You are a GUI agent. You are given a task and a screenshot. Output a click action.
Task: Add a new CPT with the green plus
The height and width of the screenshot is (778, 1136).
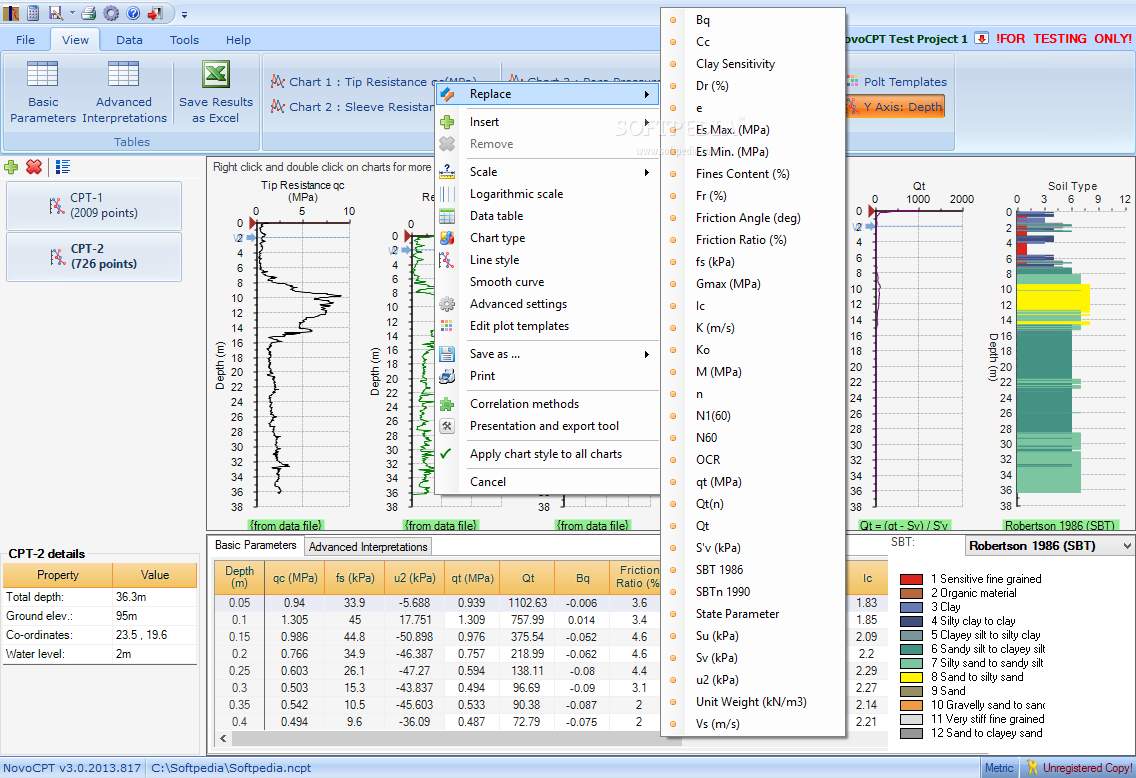[12, 167]
